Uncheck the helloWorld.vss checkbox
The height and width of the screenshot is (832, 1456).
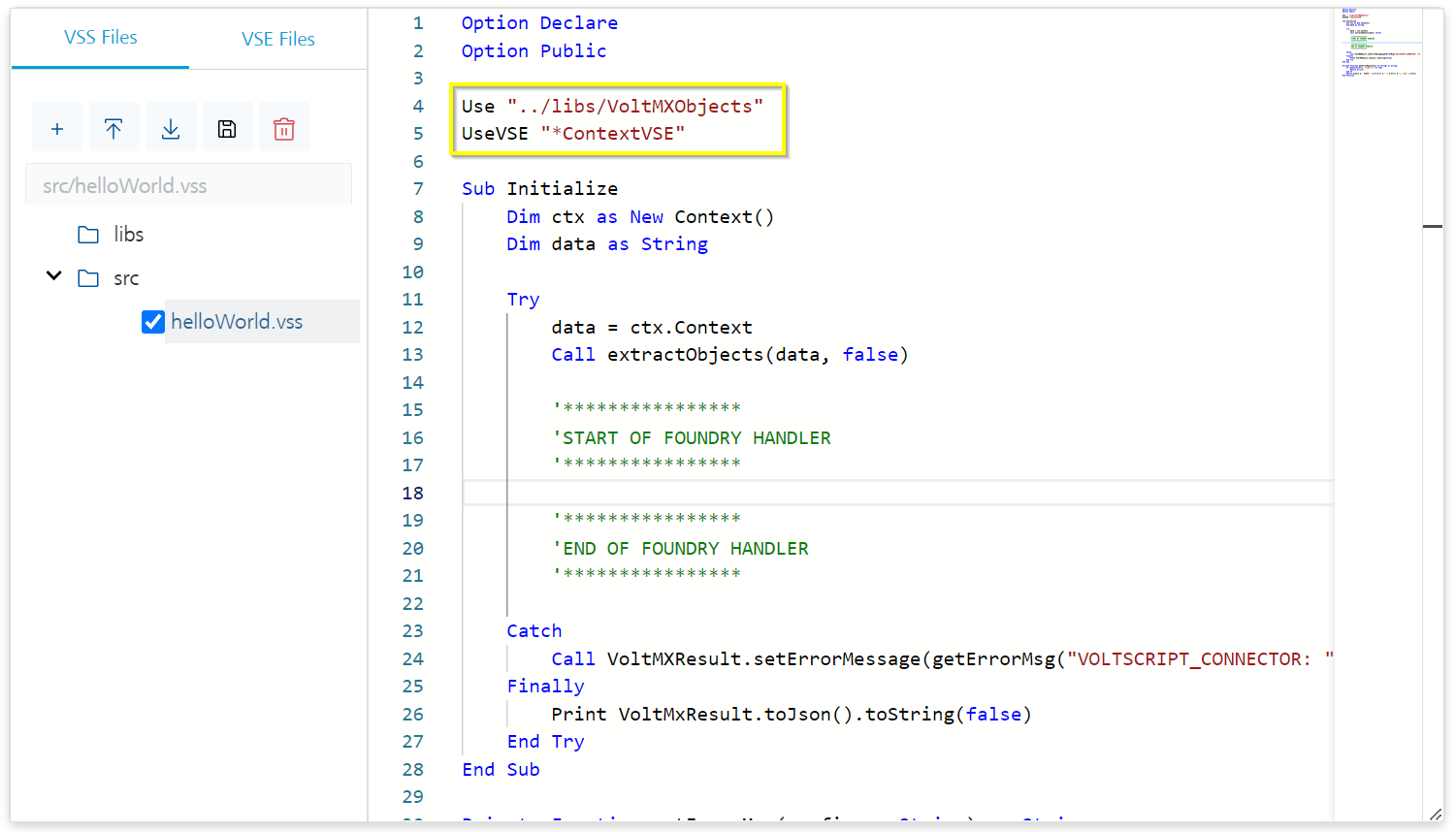(153, 322)
